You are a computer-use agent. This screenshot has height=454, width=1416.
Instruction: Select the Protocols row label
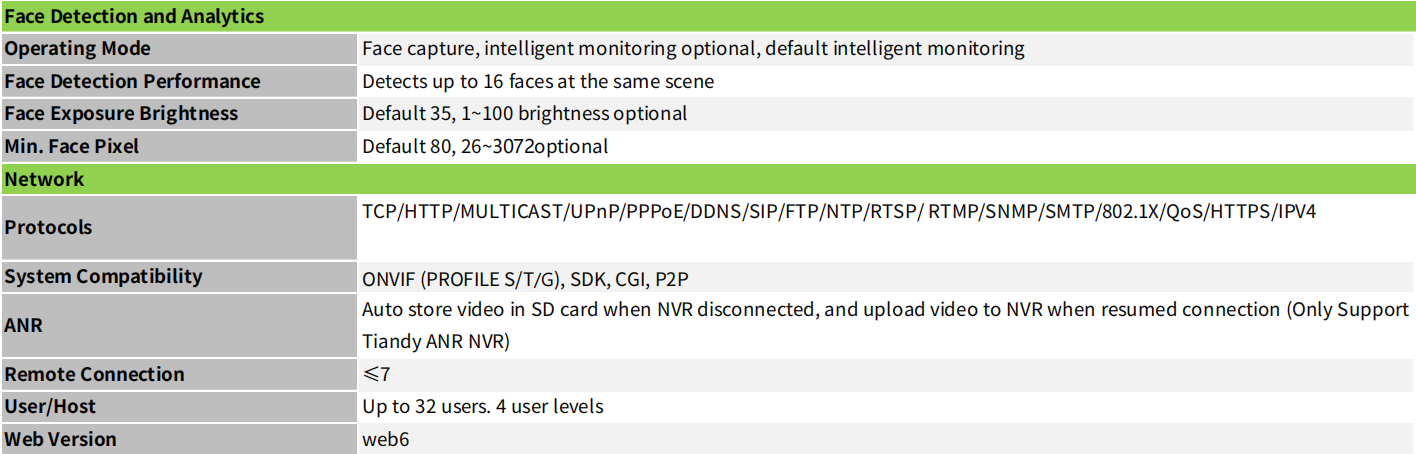(48, 227)
